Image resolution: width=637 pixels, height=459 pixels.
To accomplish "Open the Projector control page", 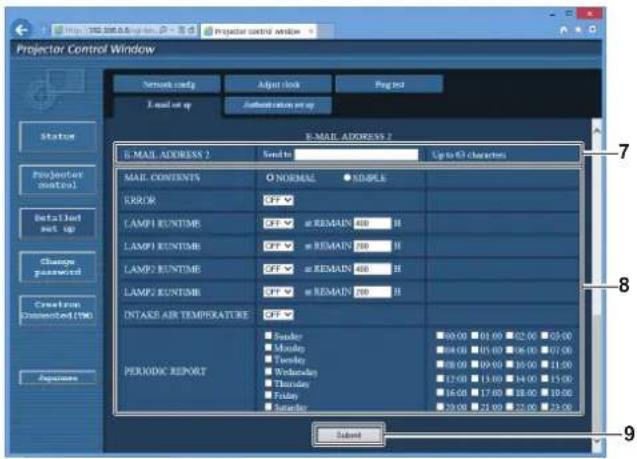I will (57, 180).
